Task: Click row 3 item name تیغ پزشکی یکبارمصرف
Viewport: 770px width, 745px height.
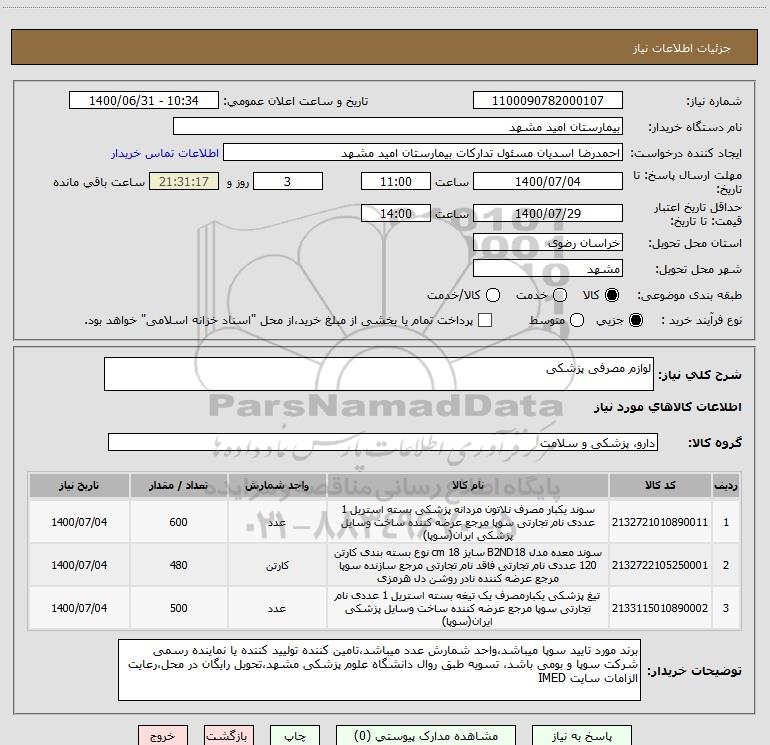Action: pyautogui.click(x=468, y=608)
